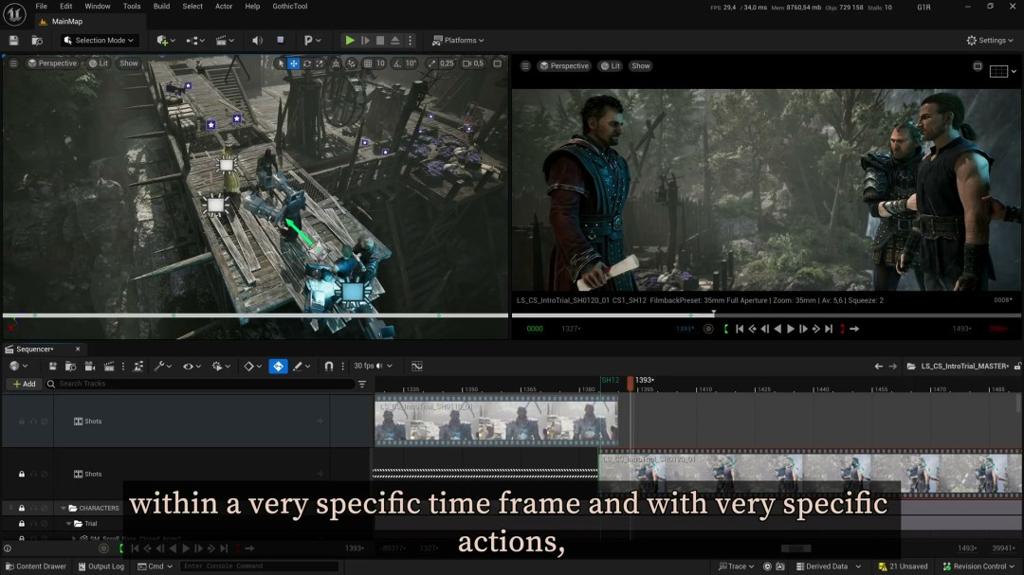Open the quick add content dropdown

166,41
